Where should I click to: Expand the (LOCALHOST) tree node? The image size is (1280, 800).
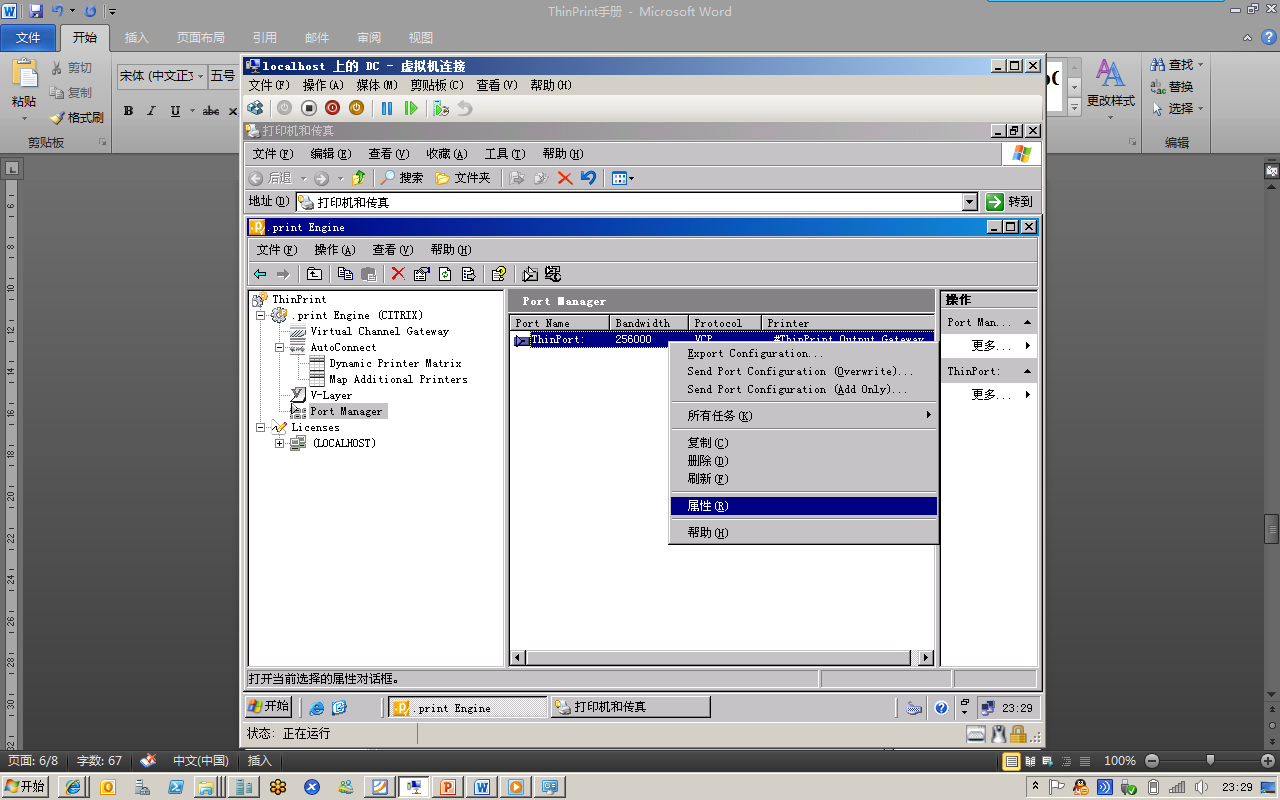[x=280, y=443]
